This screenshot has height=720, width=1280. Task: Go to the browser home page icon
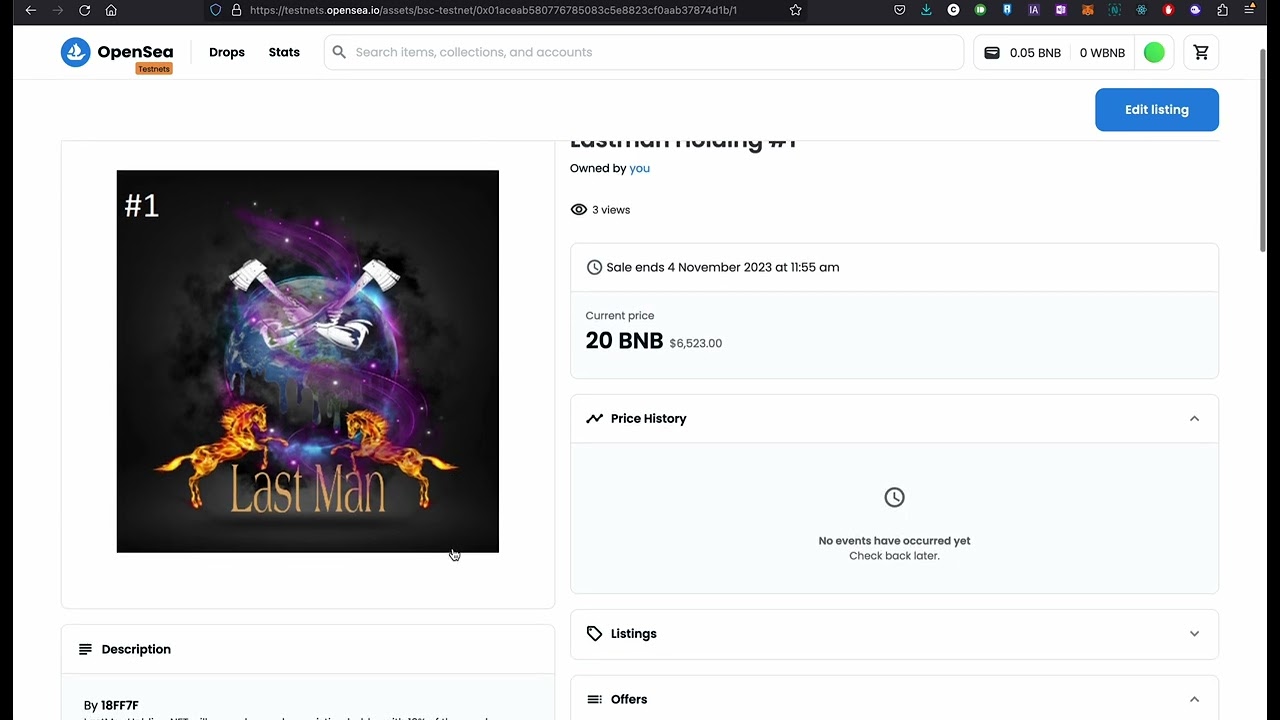[x=111, y=10]
